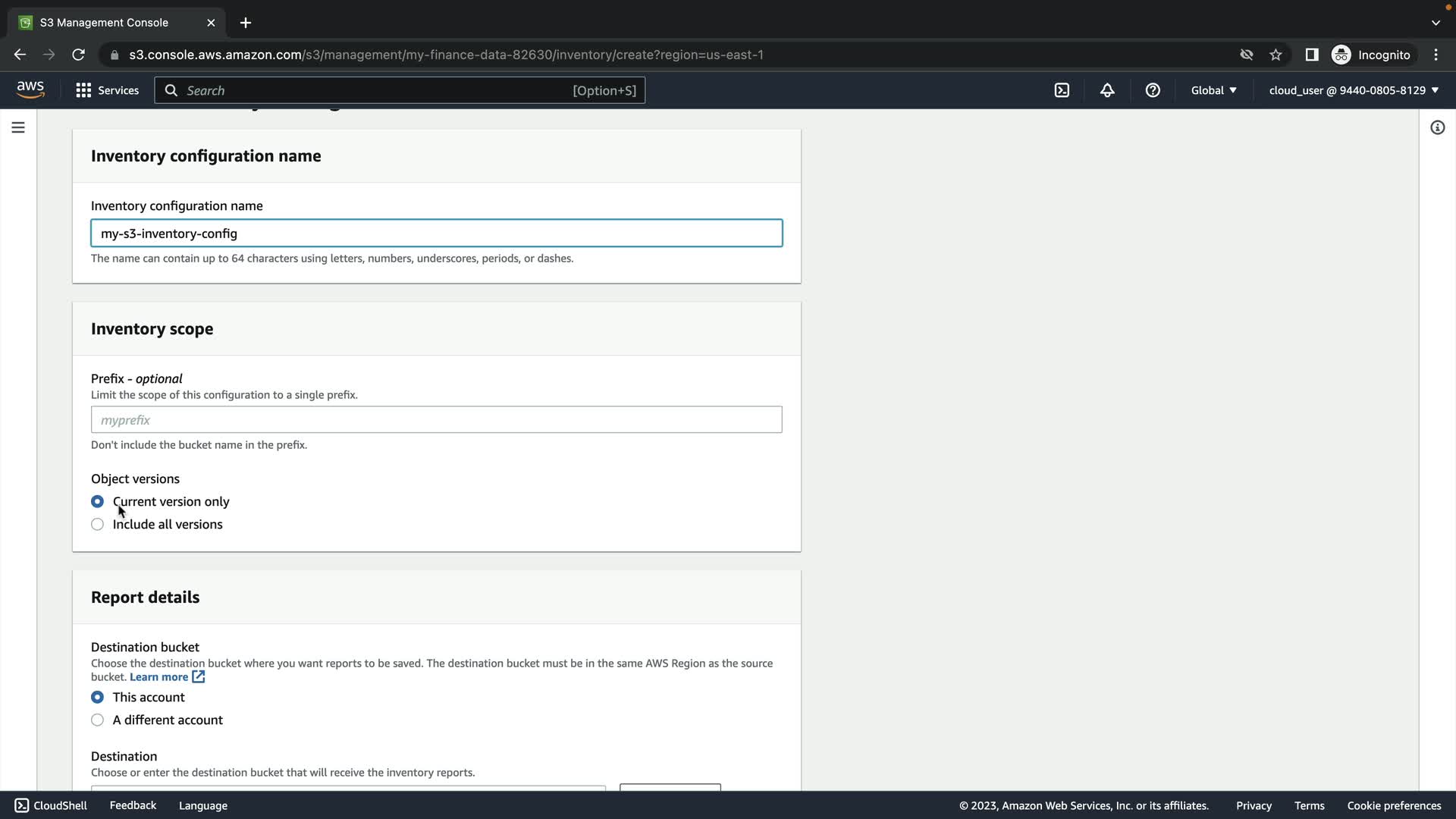
Task: Click the Feedback button in footer
Action: [x=133, y=805]
